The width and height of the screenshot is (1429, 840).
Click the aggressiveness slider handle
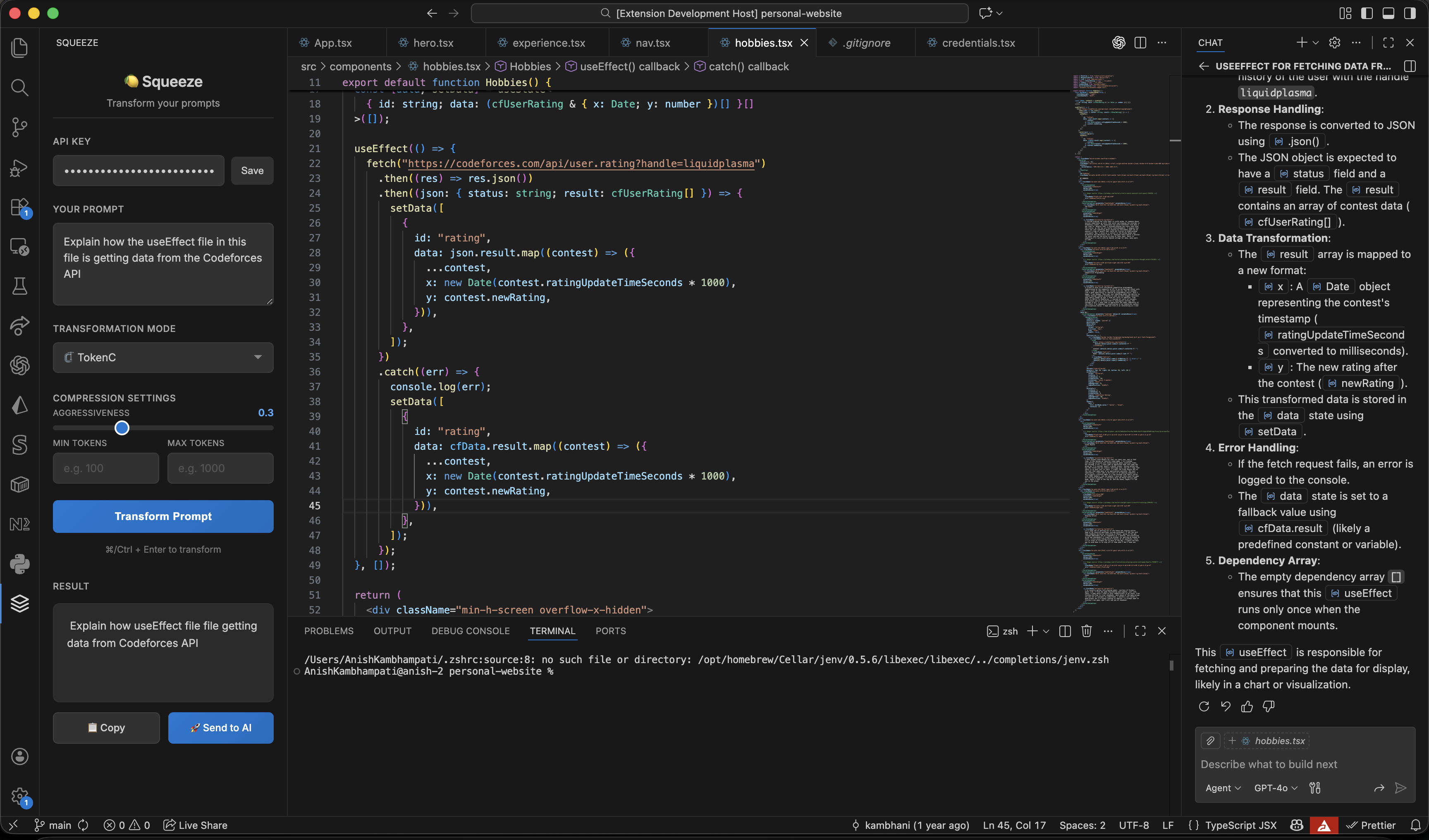tap(122, 428)
